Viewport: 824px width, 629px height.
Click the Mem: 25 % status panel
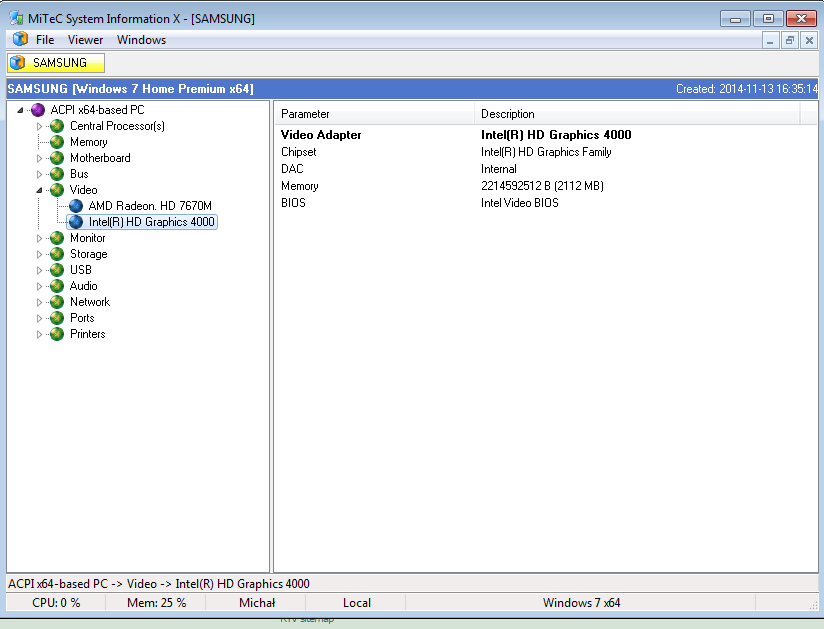(x=156, y=603)
